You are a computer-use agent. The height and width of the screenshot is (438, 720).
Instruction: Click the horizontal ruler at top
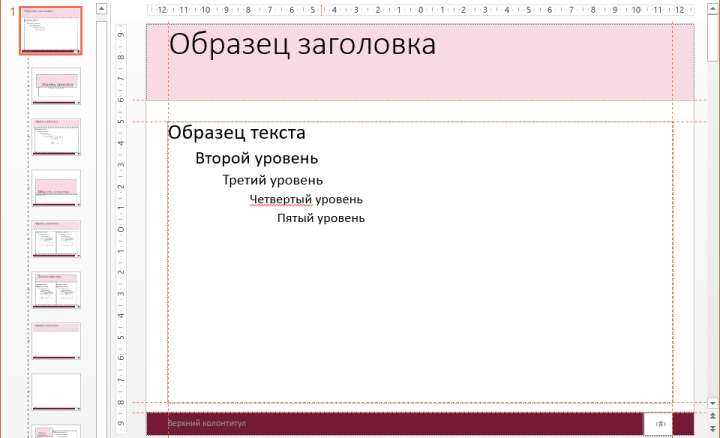pos(420,10)
